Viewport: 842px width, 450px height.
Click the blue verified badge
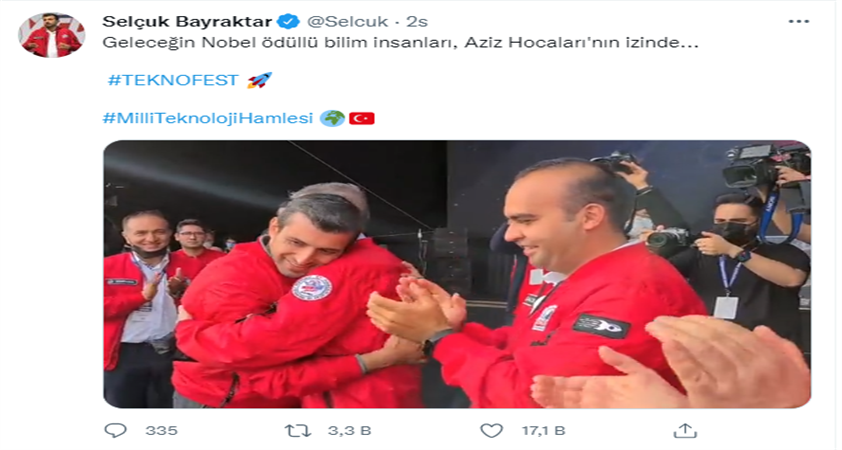pyautogui.click(x=288, y=21)
